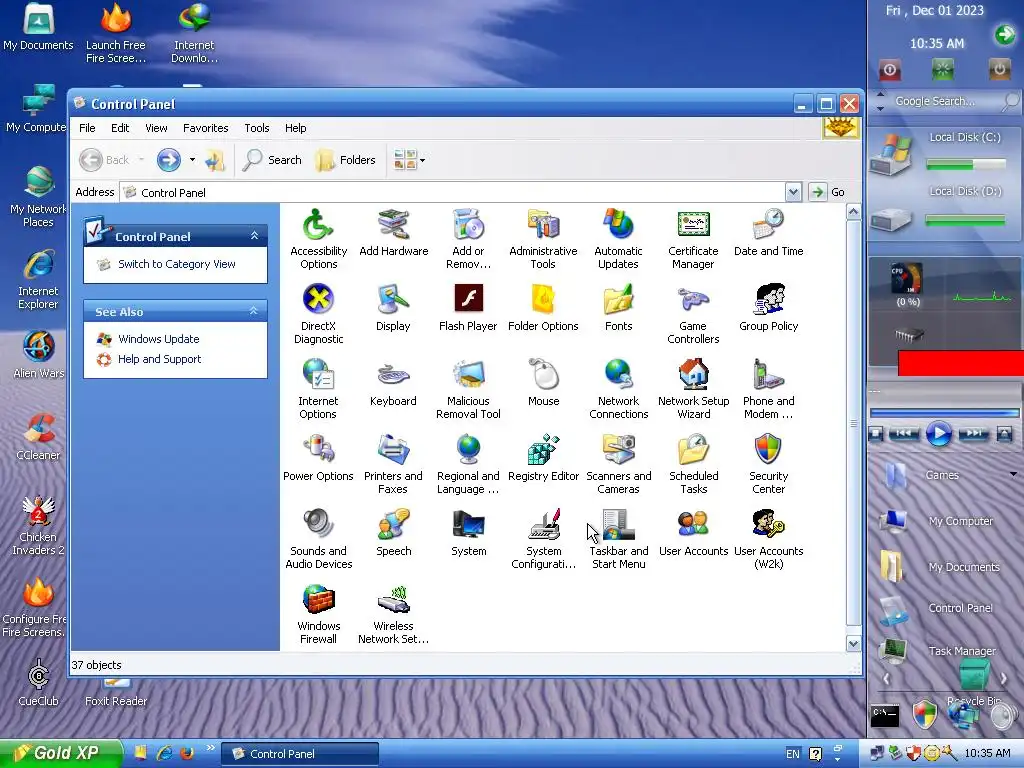Open Network Setup Wizard

coord(693,389)
